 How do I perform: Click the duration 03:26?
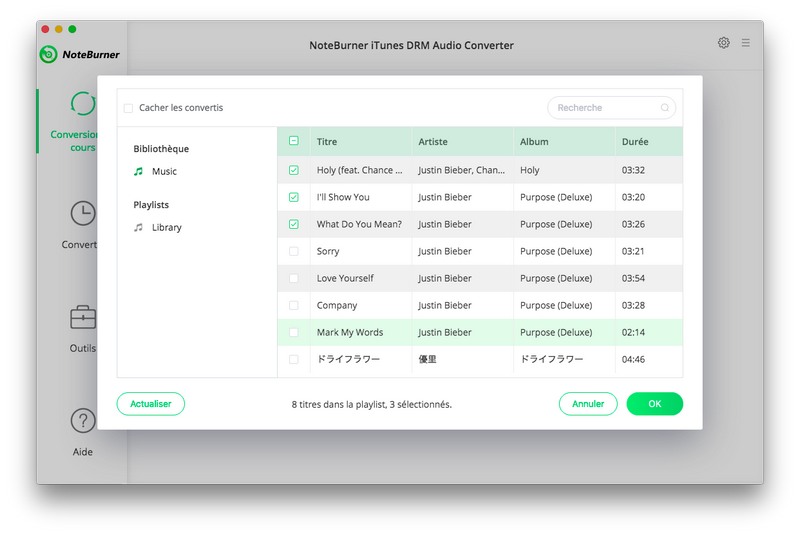[x=633, y=224]
